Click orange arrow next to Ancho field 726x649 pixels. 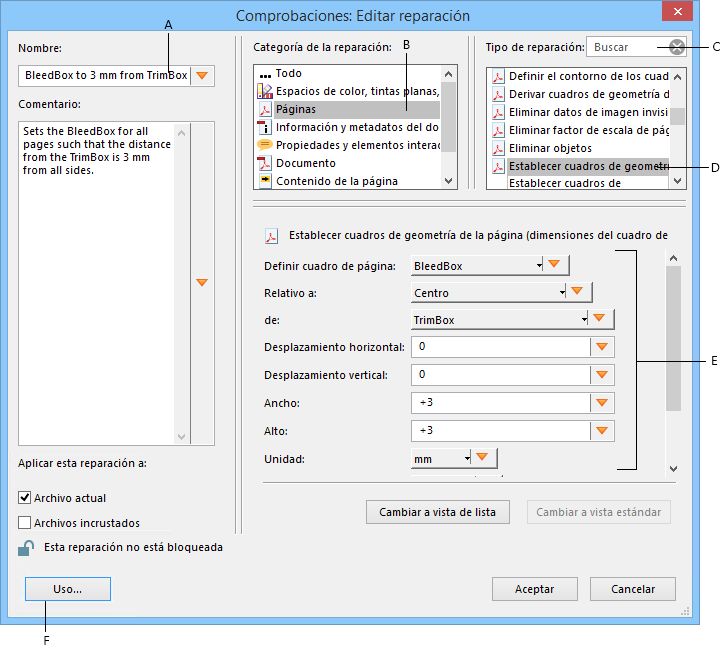[x=602, y=403]
